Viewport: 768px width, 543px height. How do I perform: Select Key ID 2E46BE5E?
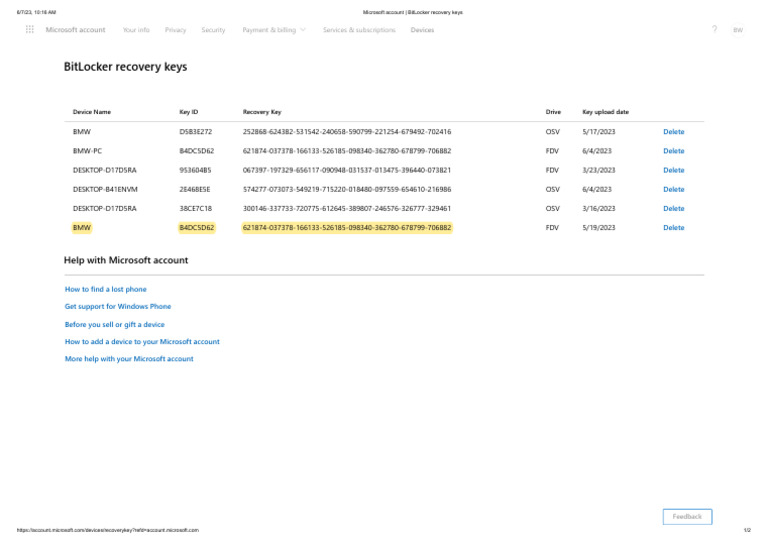194,189
